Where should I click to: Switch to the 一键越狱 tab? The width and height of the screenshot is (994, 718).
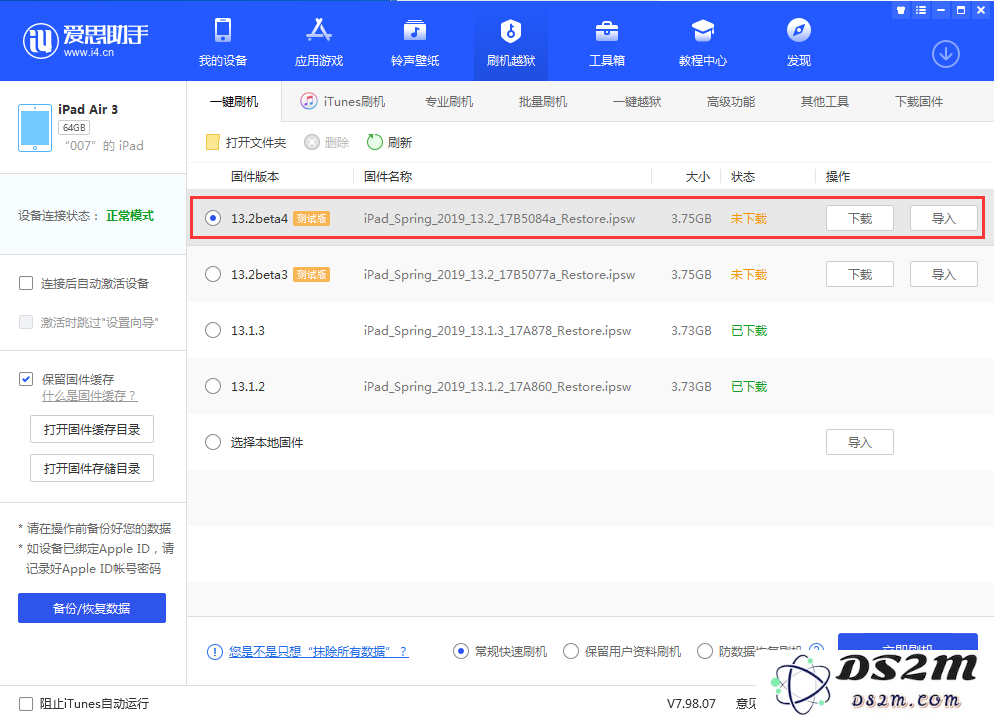click(x=636, y=101)
